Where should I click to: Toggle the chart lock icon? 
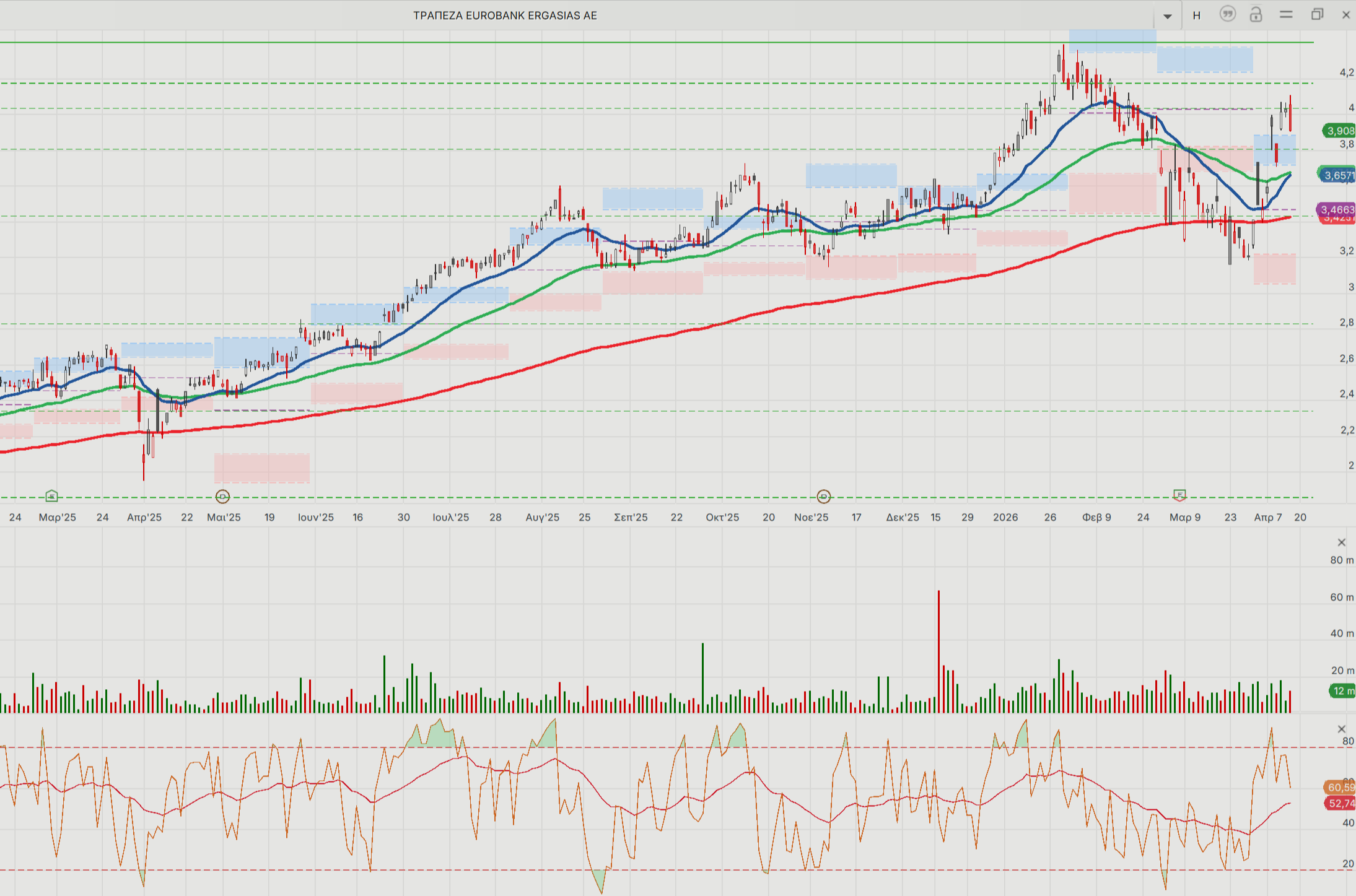(1256, 14)
